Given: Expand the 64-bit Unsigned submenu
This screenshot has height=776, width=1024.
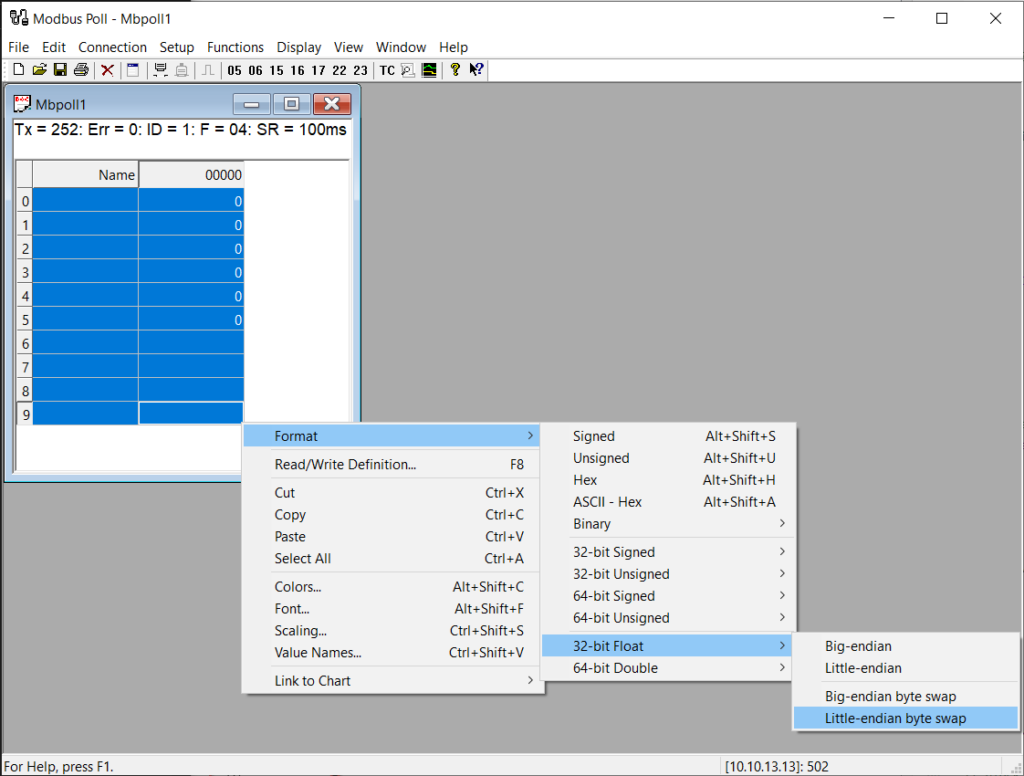Looking at the screenshot, I should tap(666, 618).
